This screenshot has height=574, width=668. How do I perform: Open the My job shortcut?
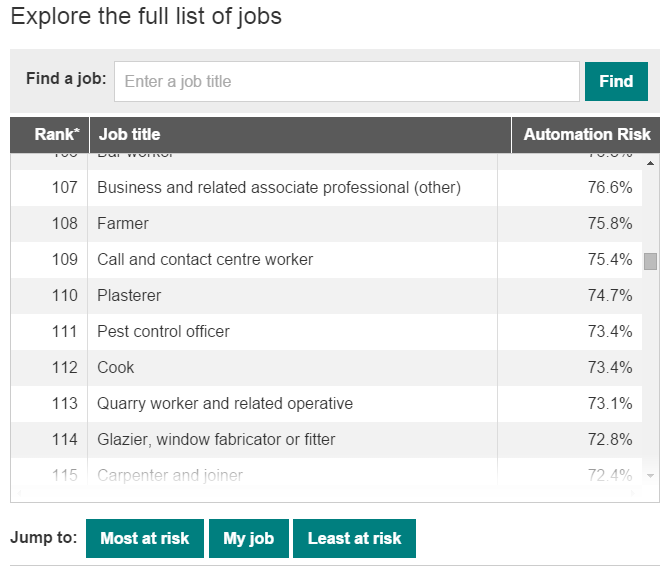pos(248,538)
